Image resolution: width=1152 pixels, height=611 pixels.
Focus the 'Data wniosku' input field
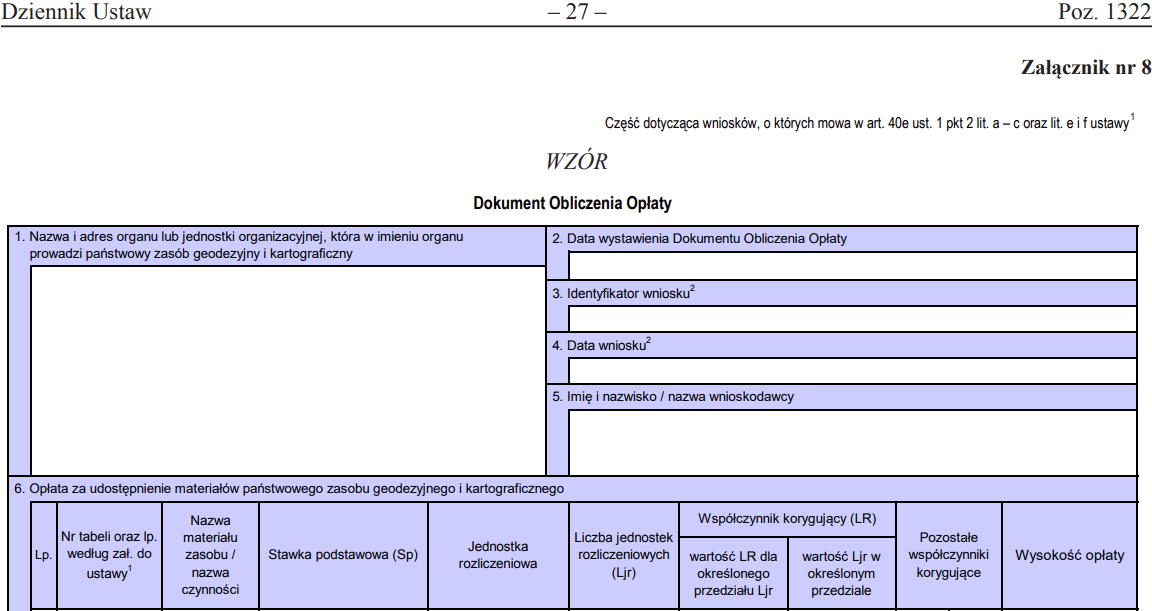pyautogui.click(x=852, y=371)
